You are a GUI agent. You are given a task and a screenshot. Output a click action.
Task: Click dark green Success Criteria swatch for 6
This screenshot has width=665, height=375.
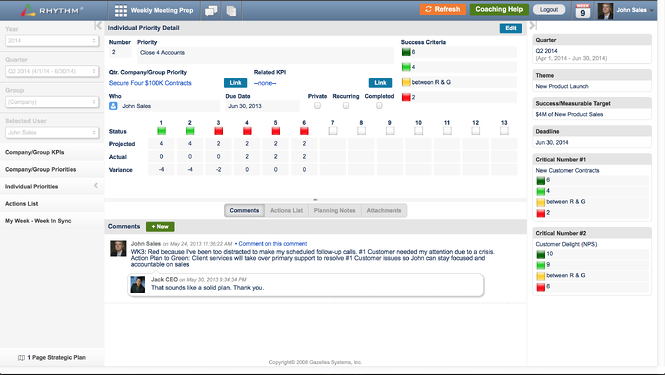406,52
